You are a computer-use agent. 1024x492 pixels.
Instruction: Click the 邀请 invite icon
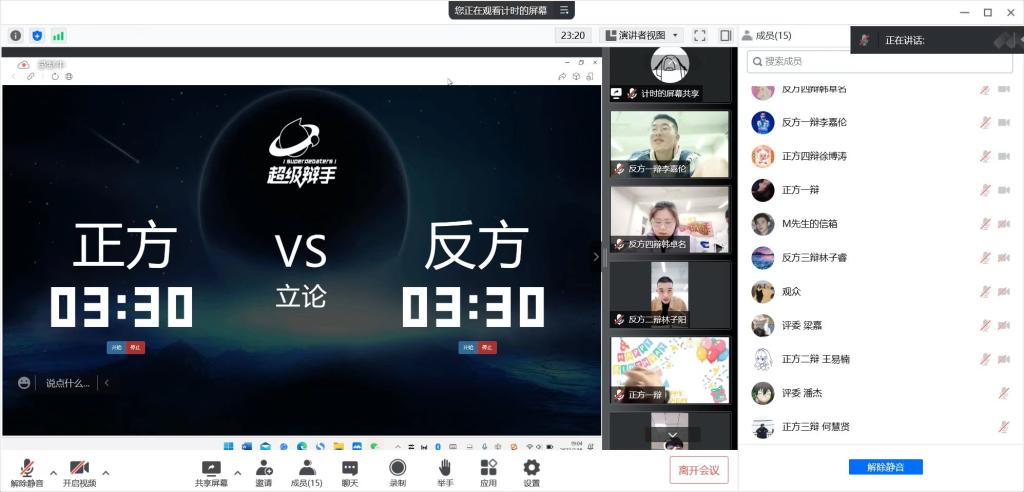click(x=264, y=468)
